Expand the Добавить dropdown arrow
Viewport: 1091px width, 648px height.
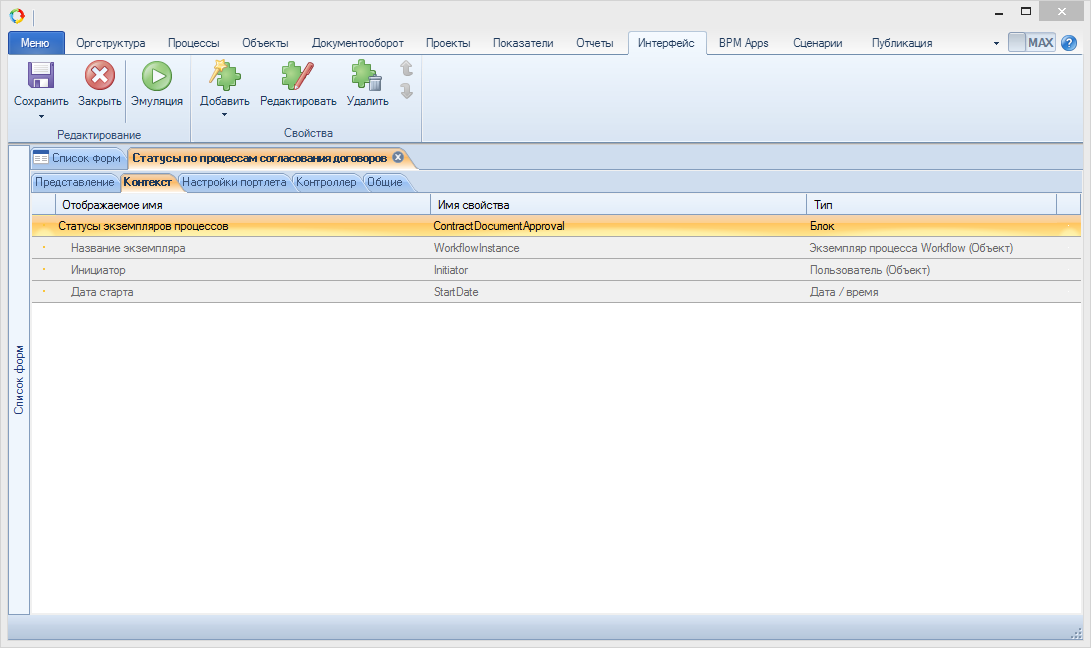[224, 115]
